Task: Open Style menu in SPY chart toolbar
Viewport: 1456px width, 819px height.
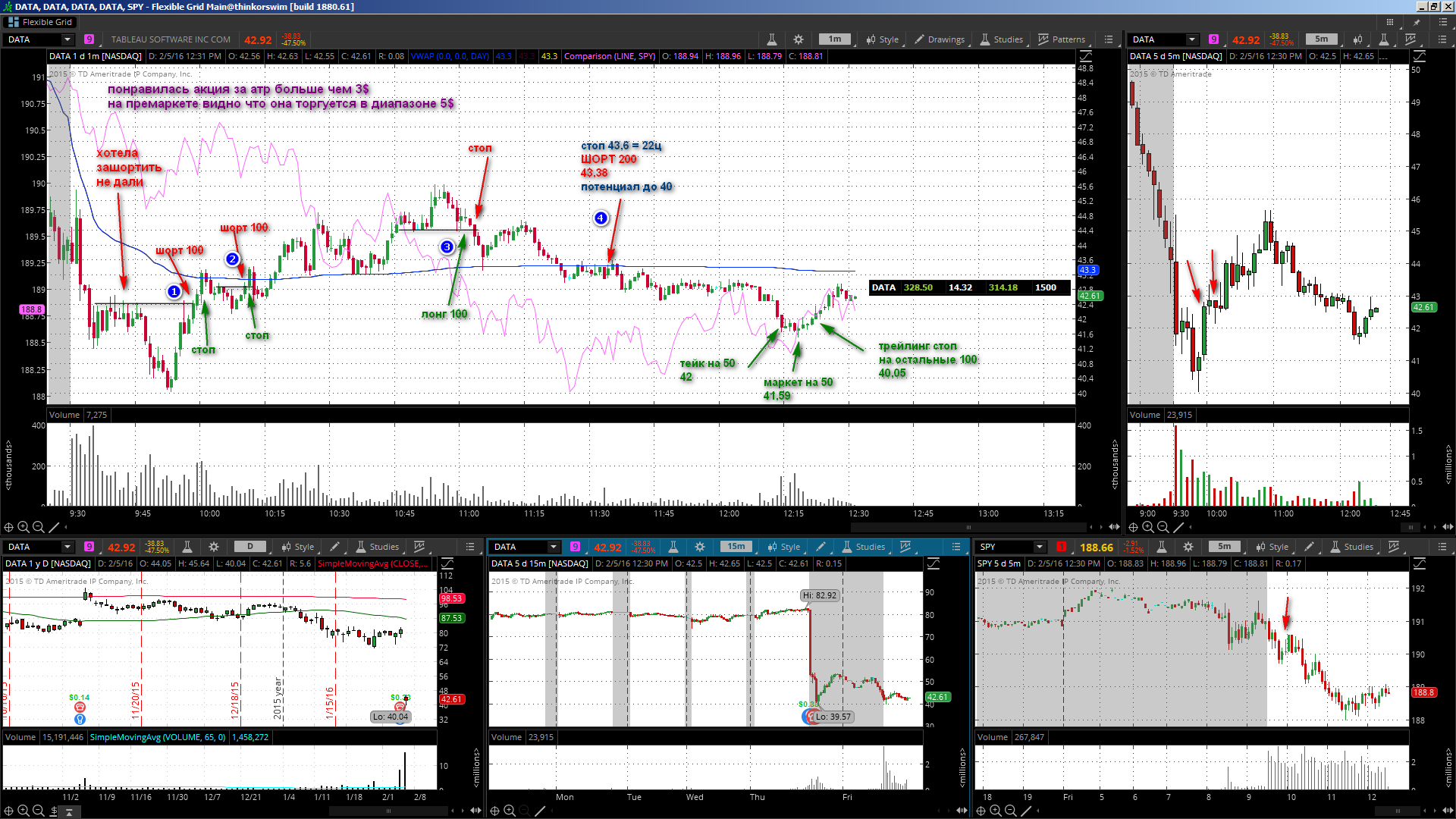Action: [x=1272, y=547]
